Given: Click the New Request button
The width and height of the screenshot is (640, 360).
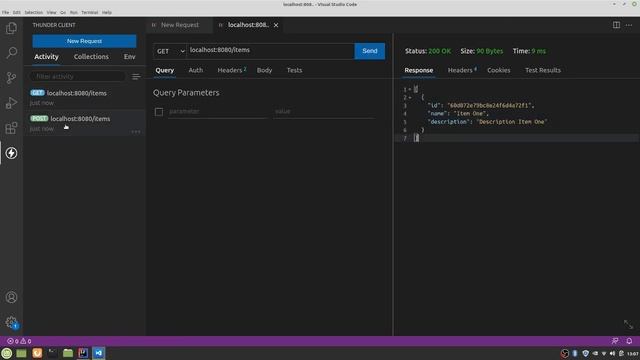Looking at the screenshot, I should [84, 41].
